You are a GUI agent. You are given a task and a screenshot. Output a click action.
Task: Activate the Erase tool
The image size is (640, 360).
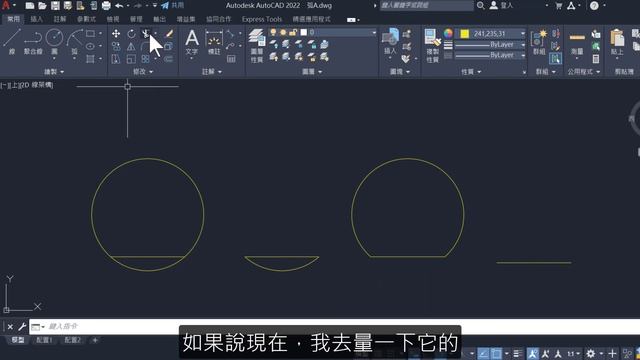(169, 33)
